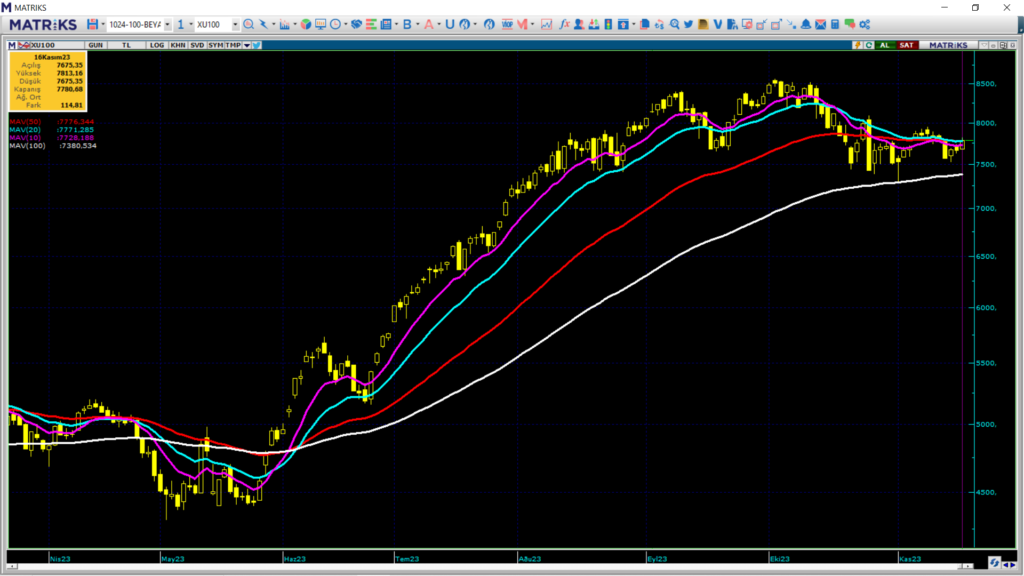Click the clock icon in toolbar
Viewport: 1024px width, 576px height.
pos(336,24)
